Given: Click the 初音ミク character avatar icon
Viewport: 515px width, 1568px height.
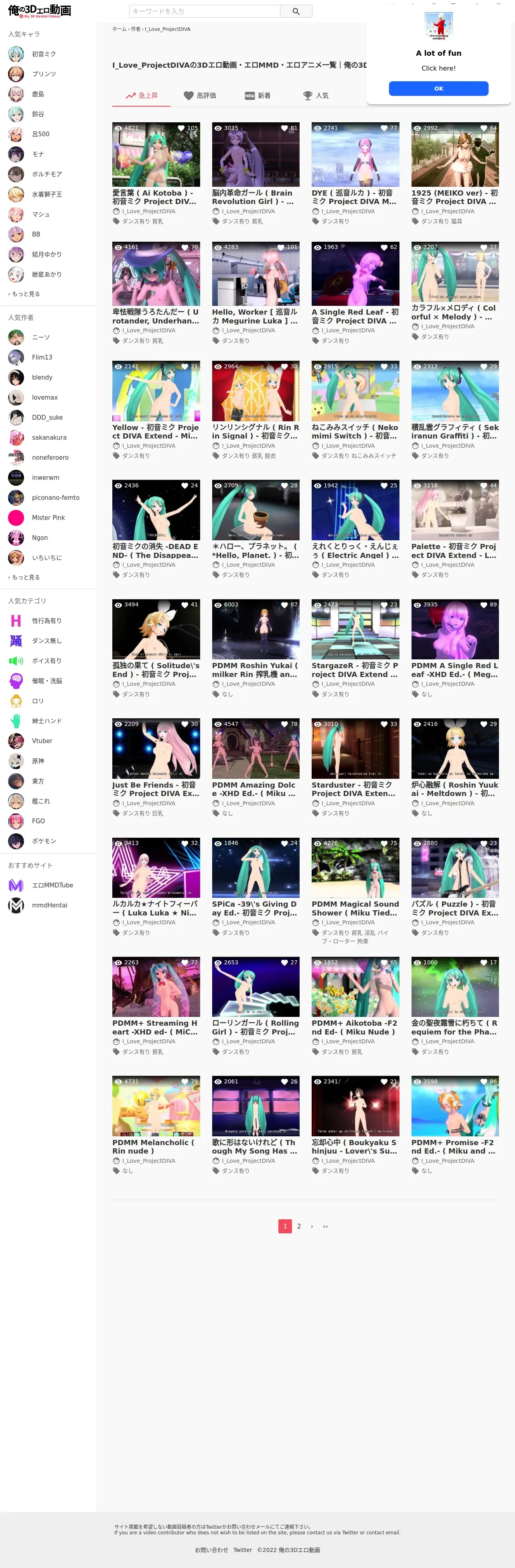Looking at the screenshot, I should 16,54.
